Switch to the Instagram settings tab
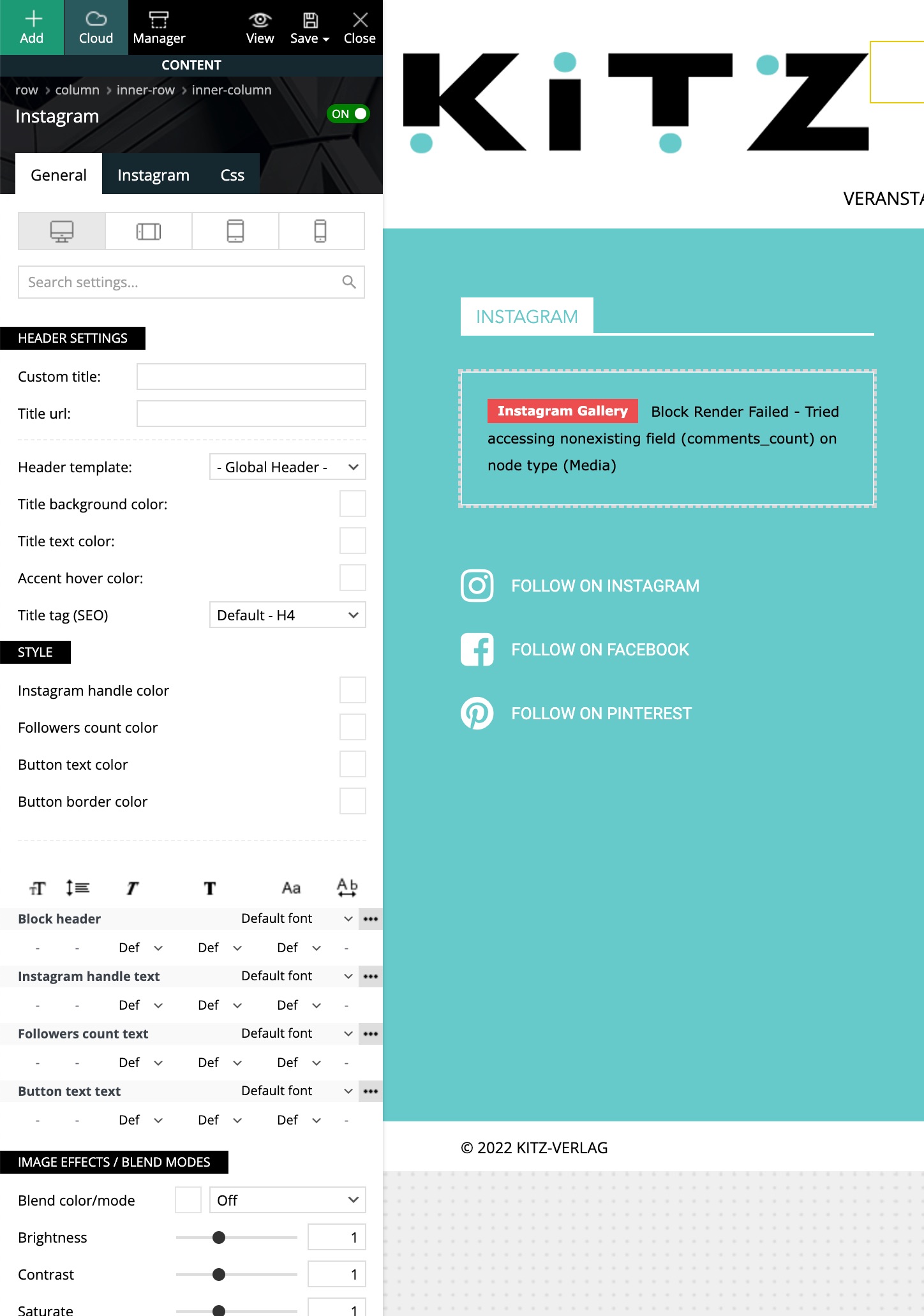 pos(153,174)
